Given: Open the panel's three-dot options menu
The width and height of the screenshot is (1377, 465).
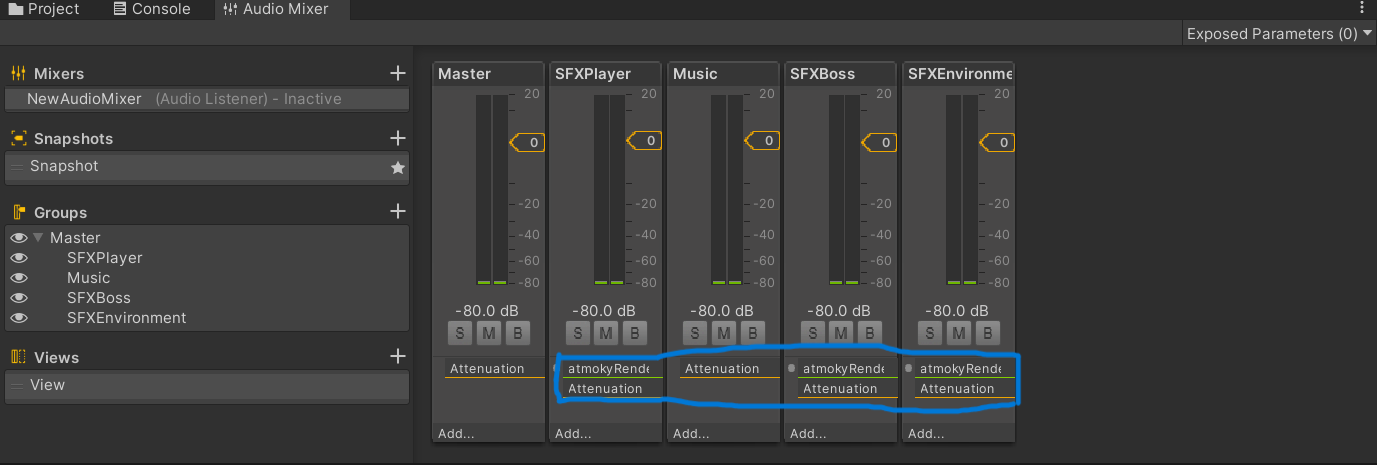Looking at the screenshot, I should pos(1362,8).
